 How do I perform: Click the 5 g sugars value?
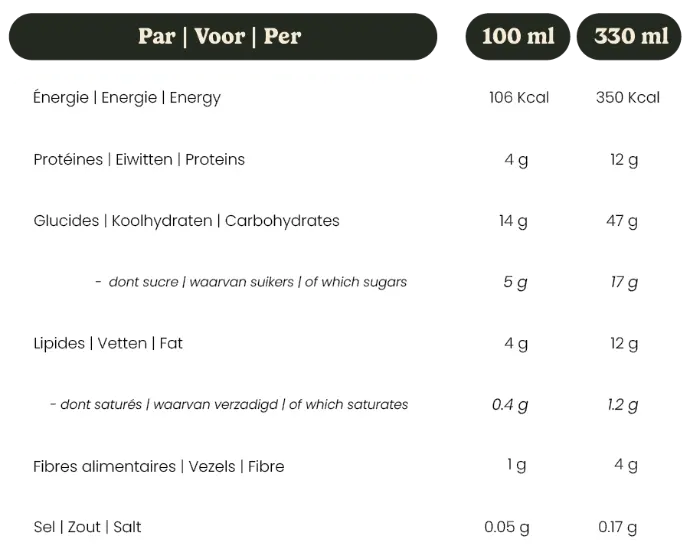[515, 282]
